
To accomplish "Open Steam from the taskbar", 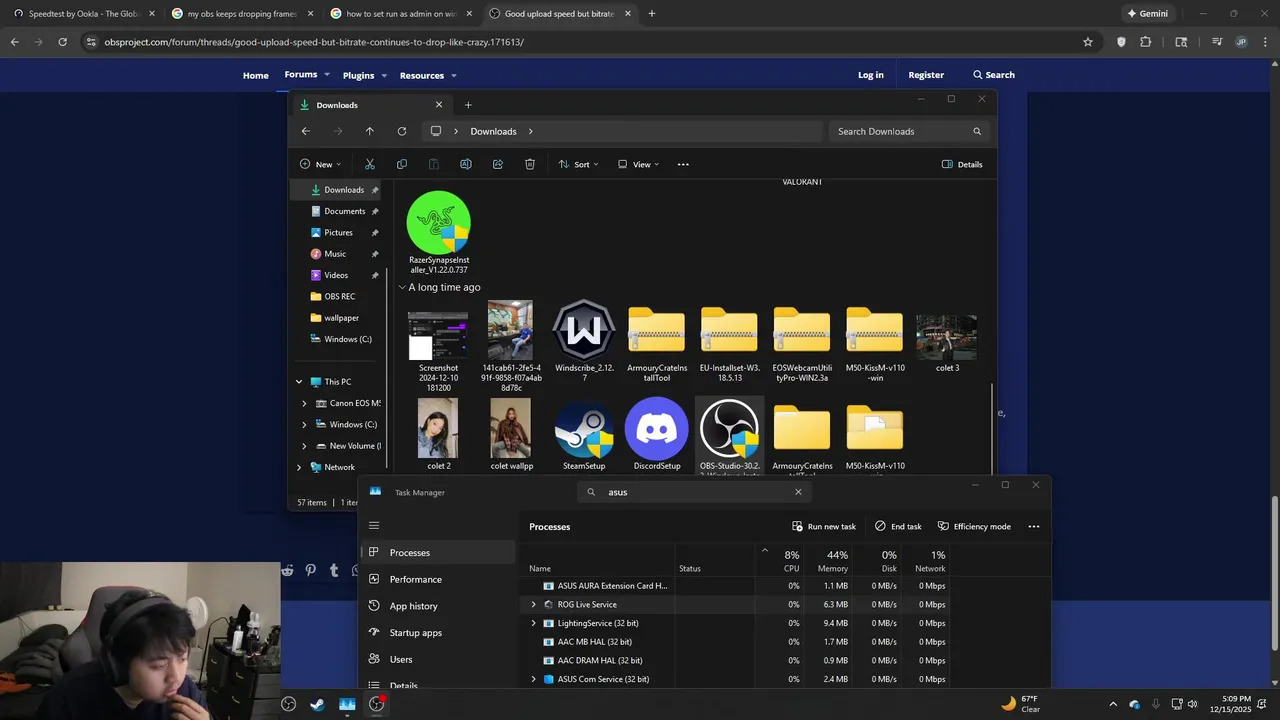I will tap(317, 704).
